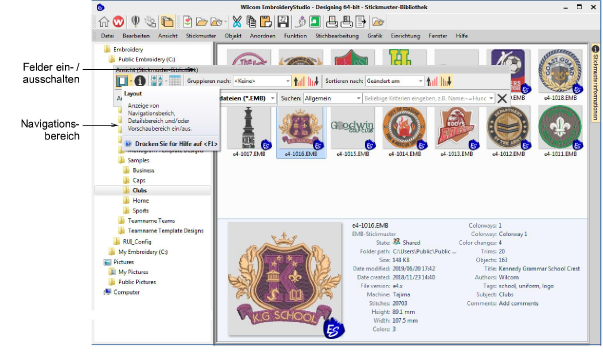
Task: Toggle descending group order icon
Action: [313, 81]
